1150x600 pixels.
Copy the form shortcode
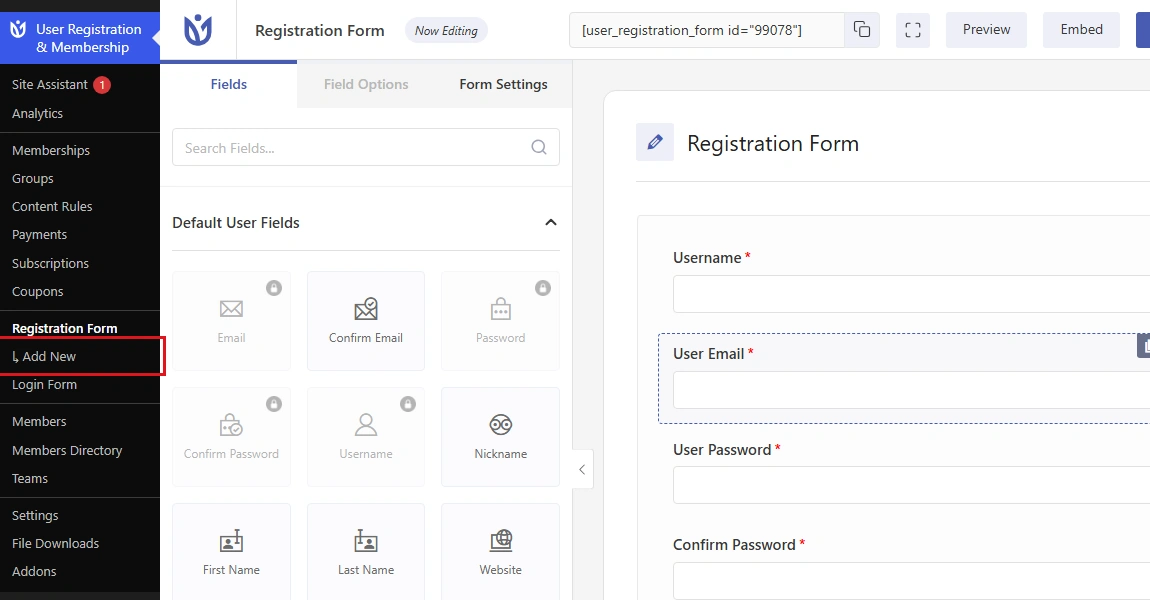[x=862, y=30]
